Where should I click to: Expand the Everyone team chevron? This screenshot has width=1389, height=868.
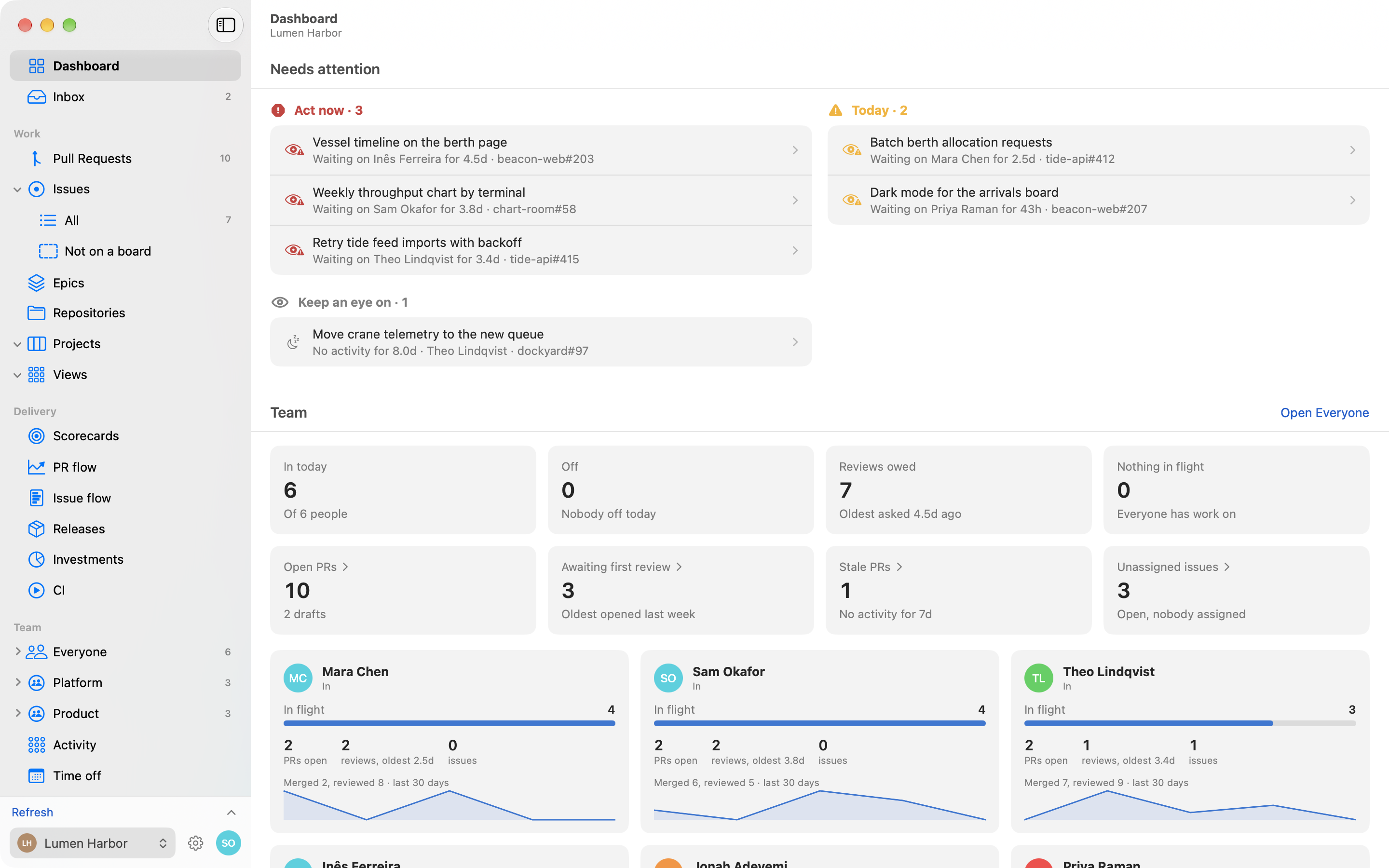[x=17, y=651]
